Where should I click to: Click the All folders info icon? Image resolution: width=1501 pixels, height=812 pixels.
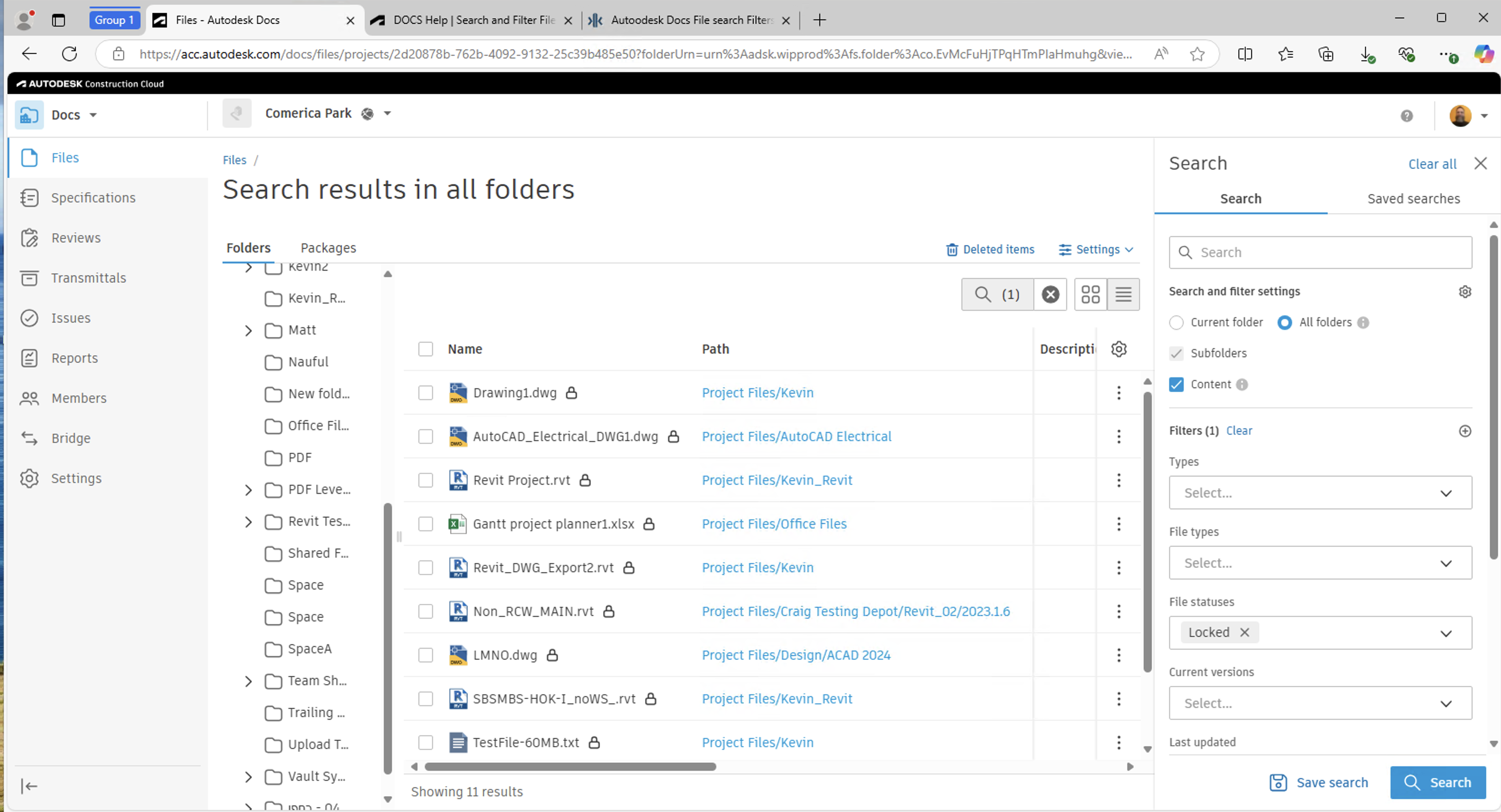[1363, 323]
